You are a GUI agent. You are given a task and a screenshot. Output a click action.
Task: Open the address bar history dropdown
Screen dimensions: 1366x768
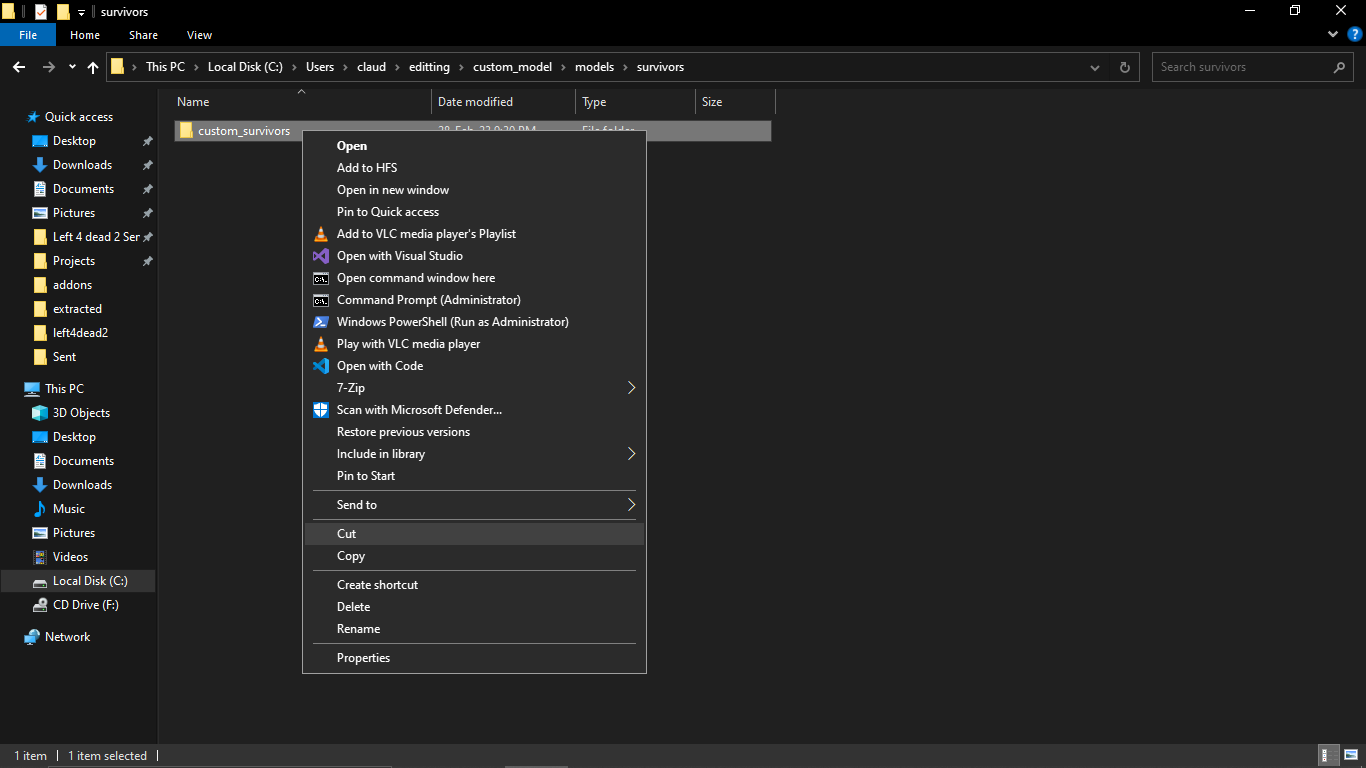pos(1095,67)
